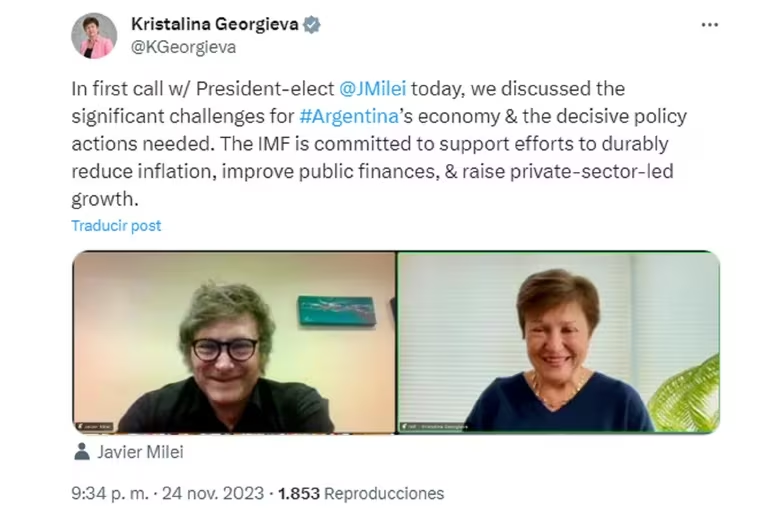Click Kristalina Georgieva's profile avatar
The image size is (768, 512).
click(94, 35)
